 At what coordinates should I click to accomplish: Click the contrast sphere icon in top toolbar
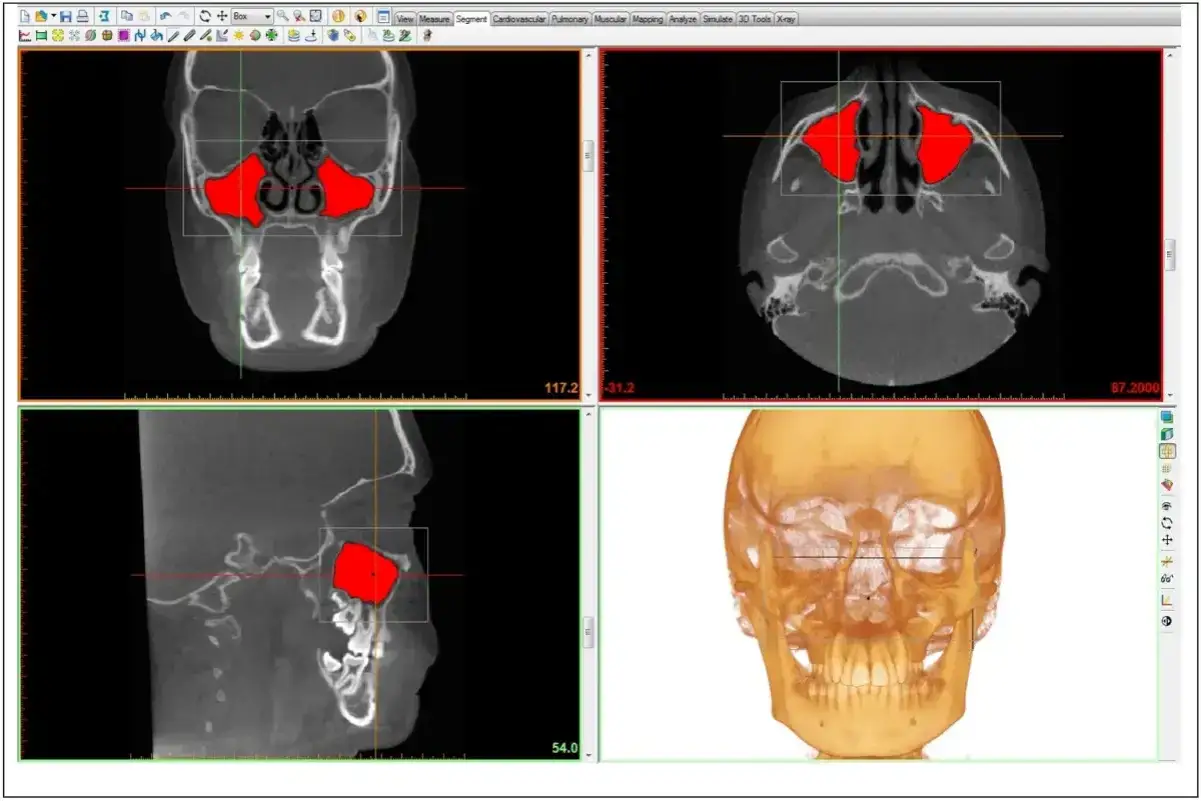(x=338, y=17)
